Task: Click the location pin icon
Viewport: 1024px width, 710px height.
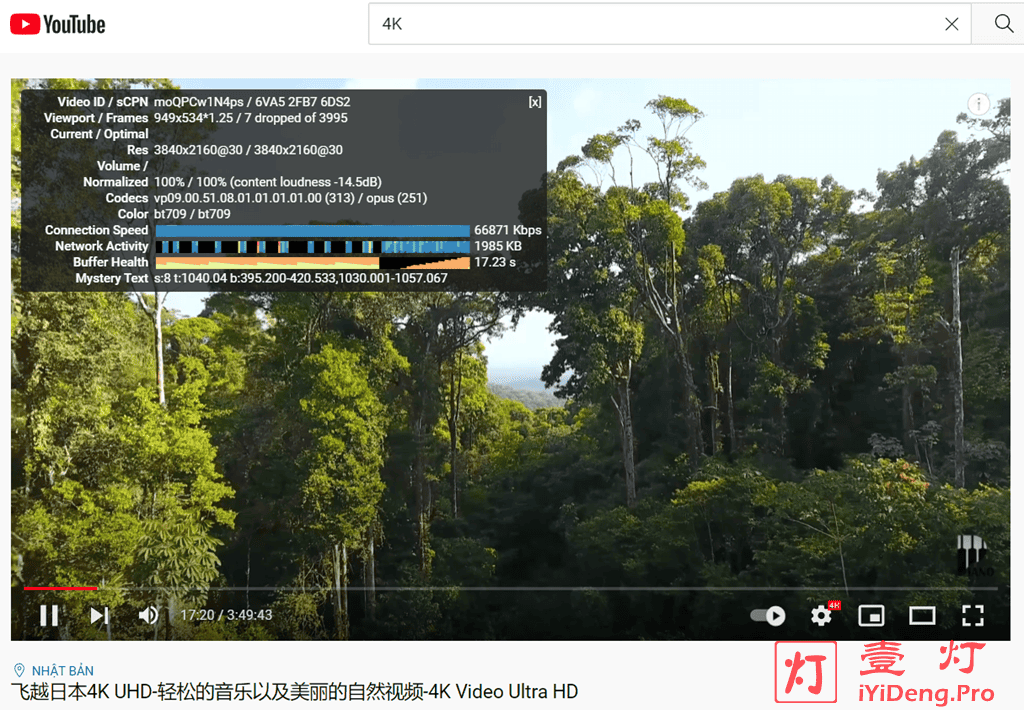Action: [20, 670]
